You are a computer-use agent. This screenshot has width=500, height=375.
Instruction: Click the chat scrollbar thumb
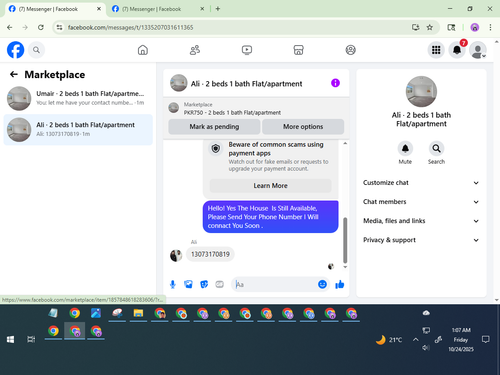click(x=345, y=240)
